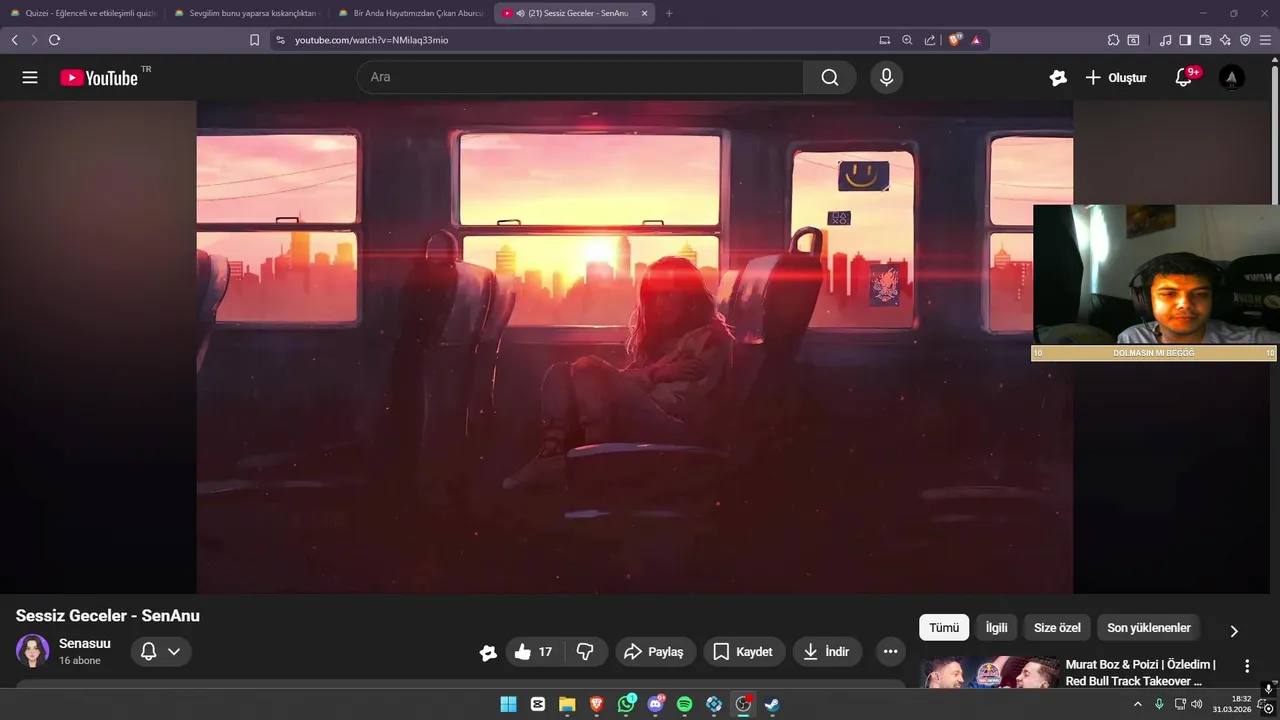1280x720 pixels.
Task: Open OBS Studio from the taskbar
Action: tap(743, 704)
